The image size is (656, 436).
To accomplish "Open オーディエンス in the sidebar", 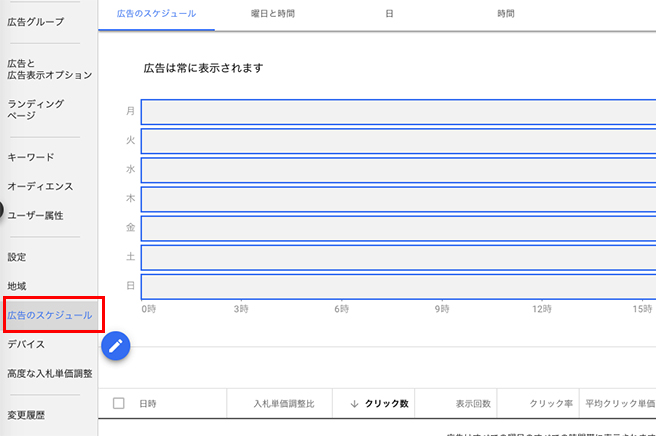I will pyautogui.click(x=40, y=187).
